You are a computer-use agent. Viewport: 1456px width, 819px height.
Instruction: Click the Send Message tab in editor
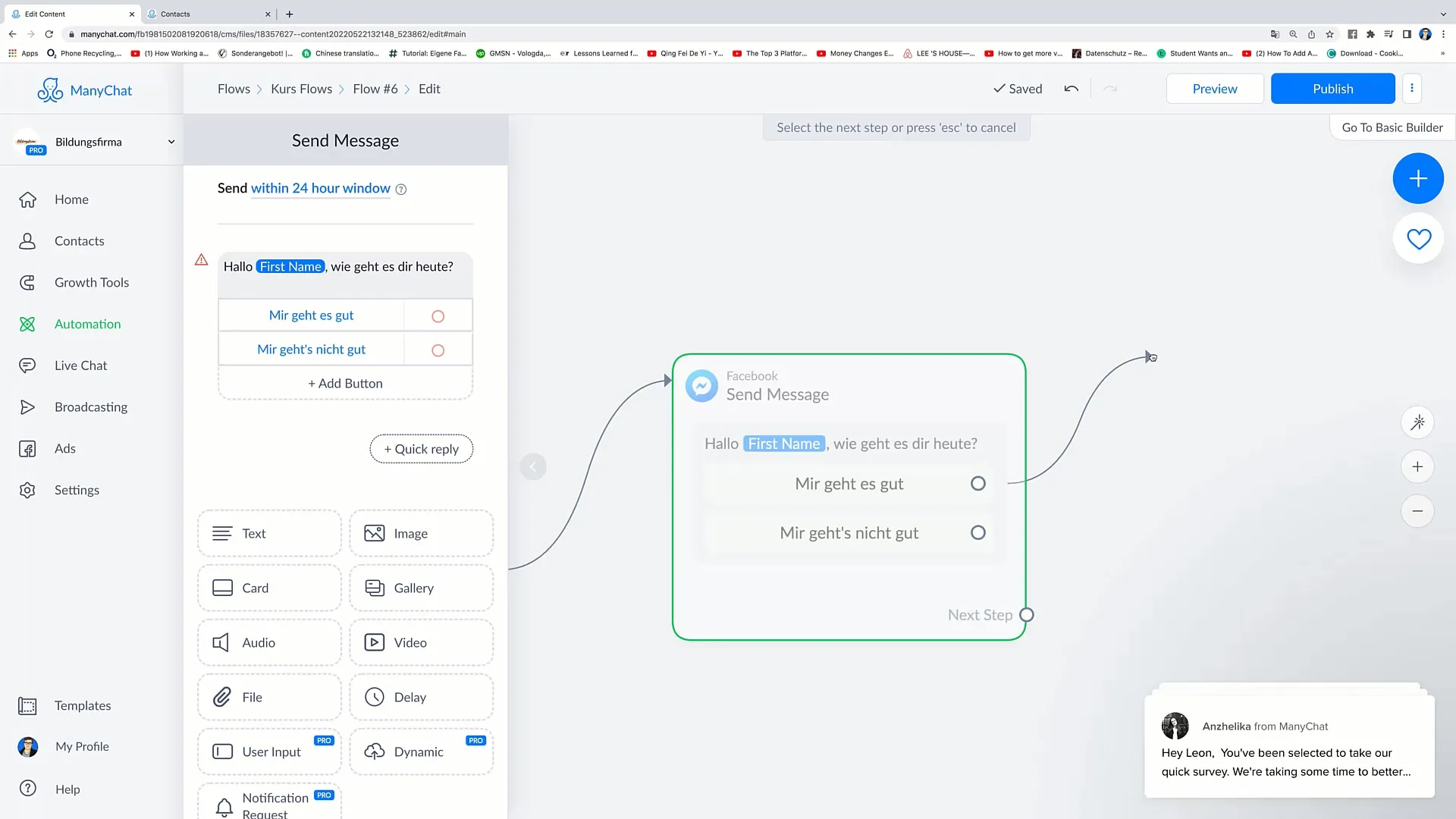tap(345, 140)
